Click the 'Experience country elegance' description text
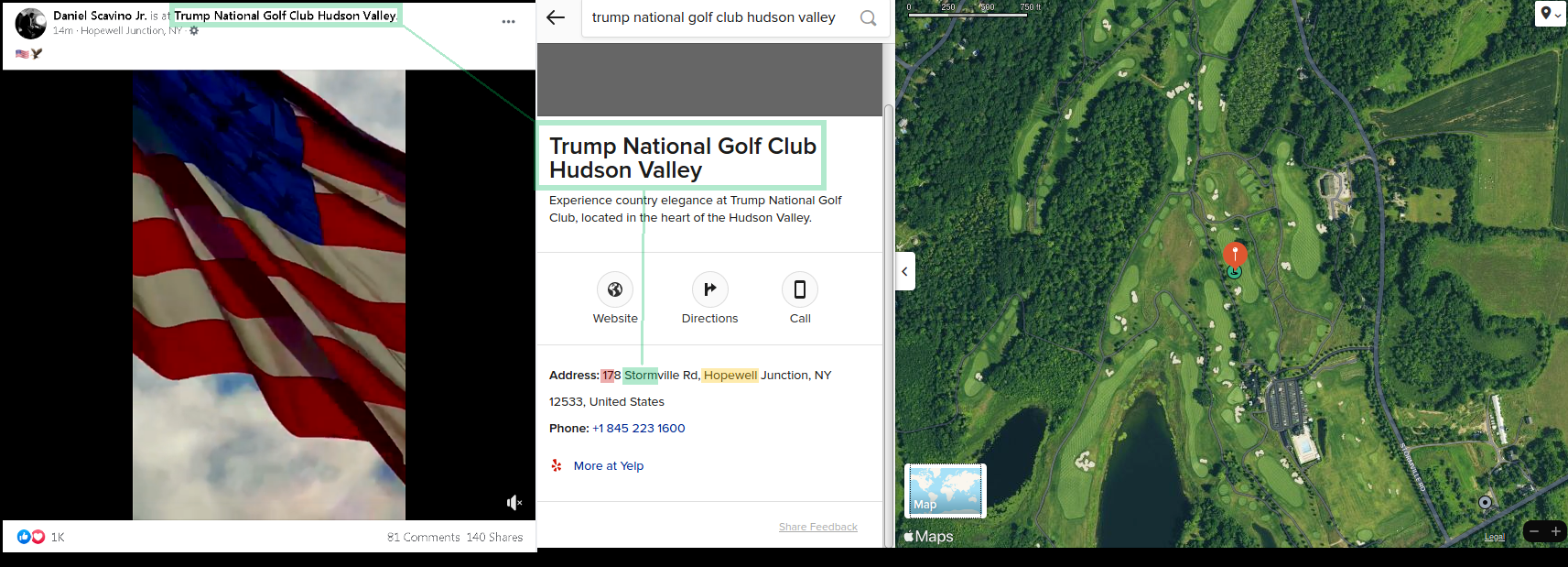Image resolution: width=1568 pixels, height=567 pixels. [x=696, y=209]
